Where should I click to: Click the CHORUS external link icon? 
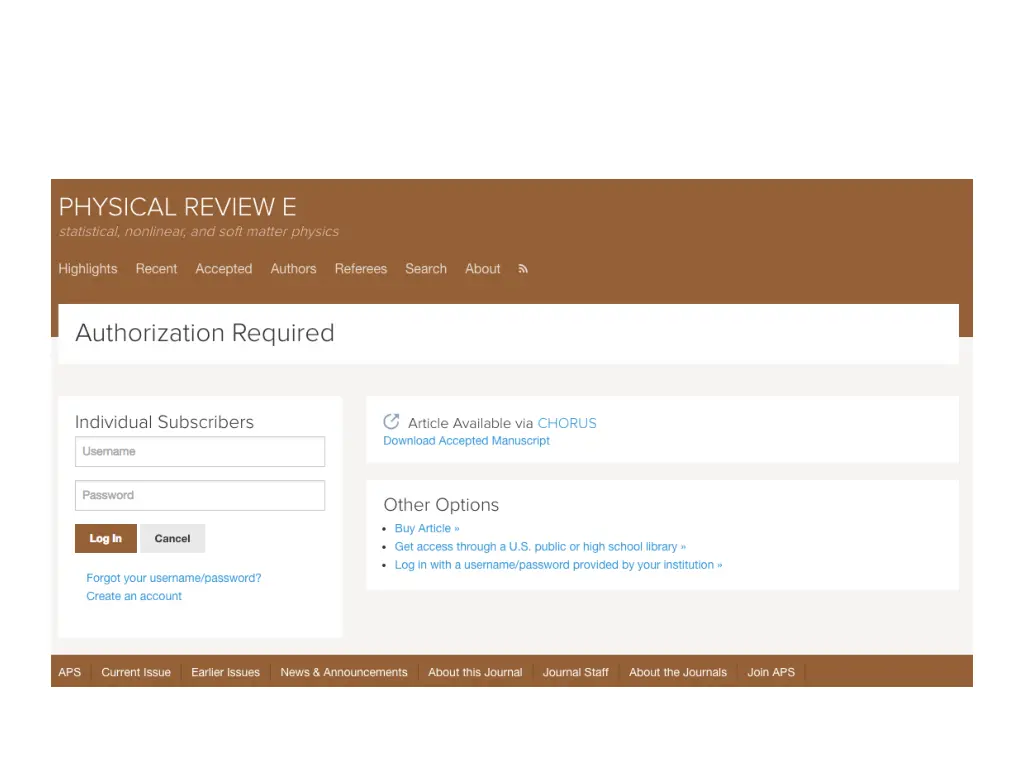coord(391,422)
